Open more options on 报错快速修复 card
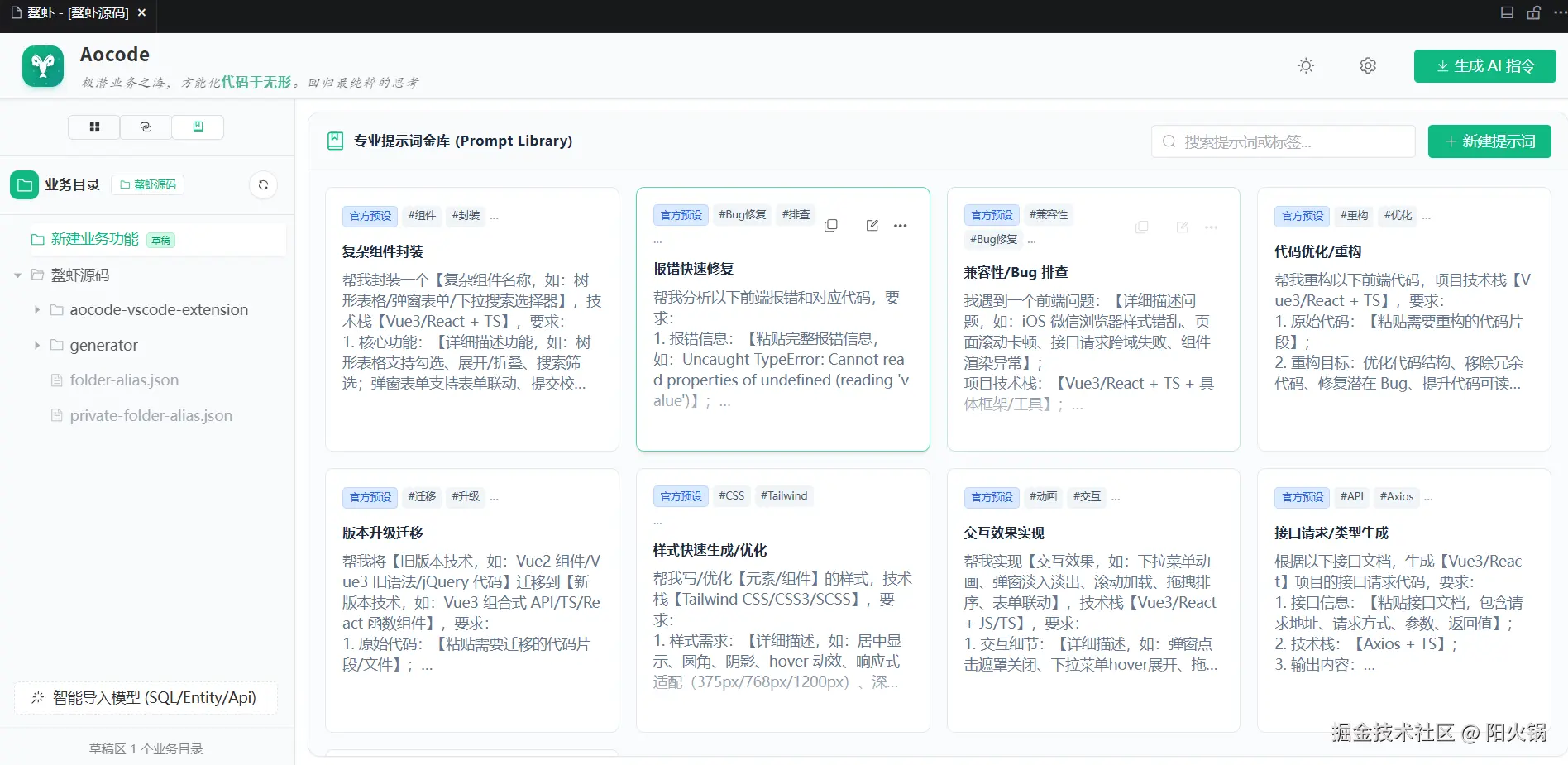This screenshot has width=1568, height=765. pos(901,226)
